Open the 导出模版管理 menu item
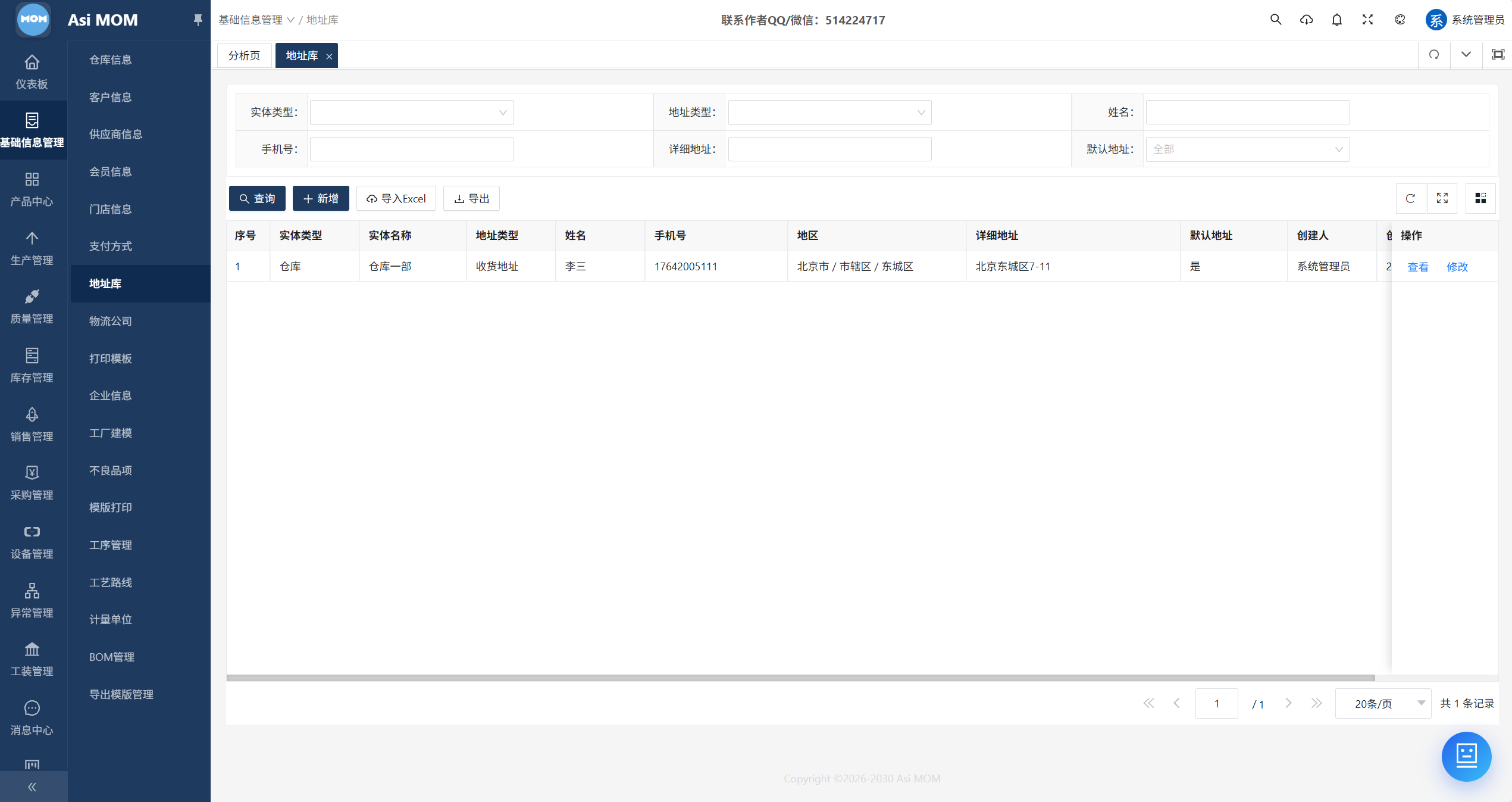This screenshot has height=802, width=1512. [x=121, y=694]
